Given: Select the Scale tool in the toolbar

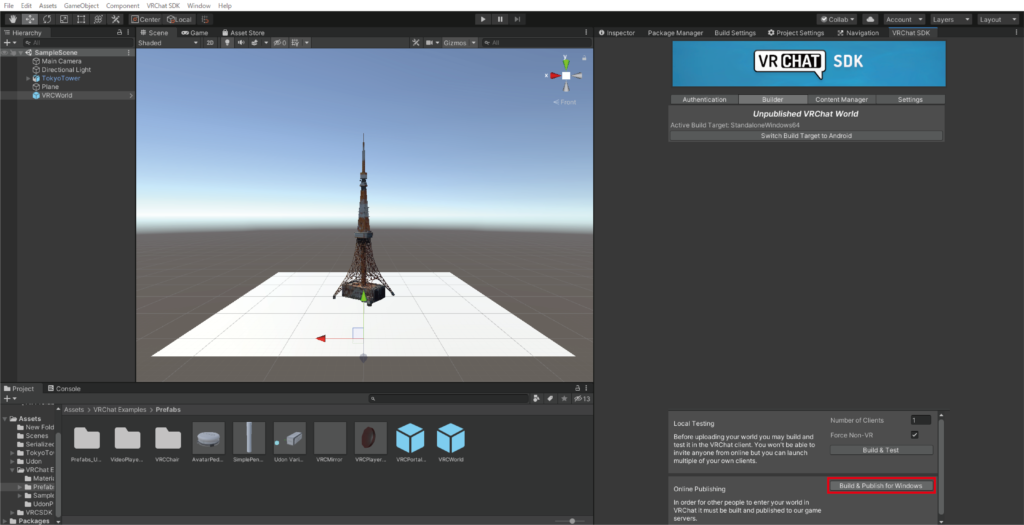Looking at the screenshot, I should click(64, 19).
